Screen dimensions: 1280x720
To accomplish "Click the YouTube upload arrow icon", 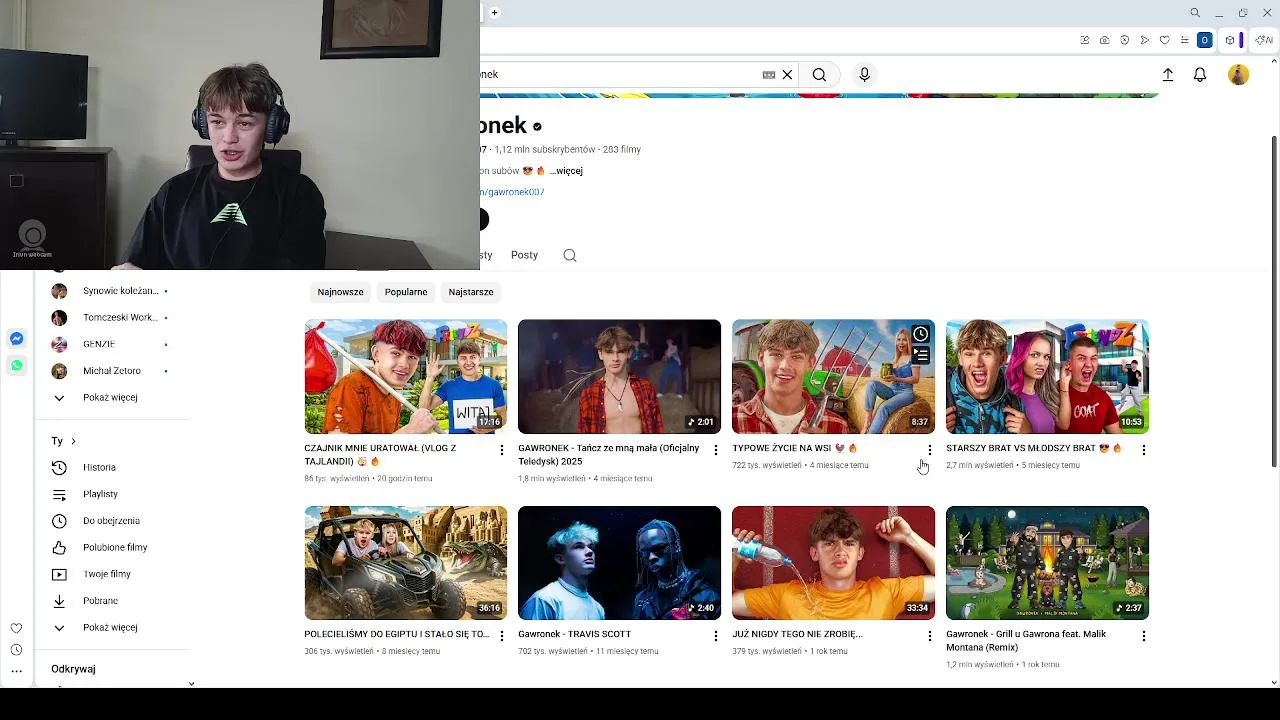I will point(1167,75).
